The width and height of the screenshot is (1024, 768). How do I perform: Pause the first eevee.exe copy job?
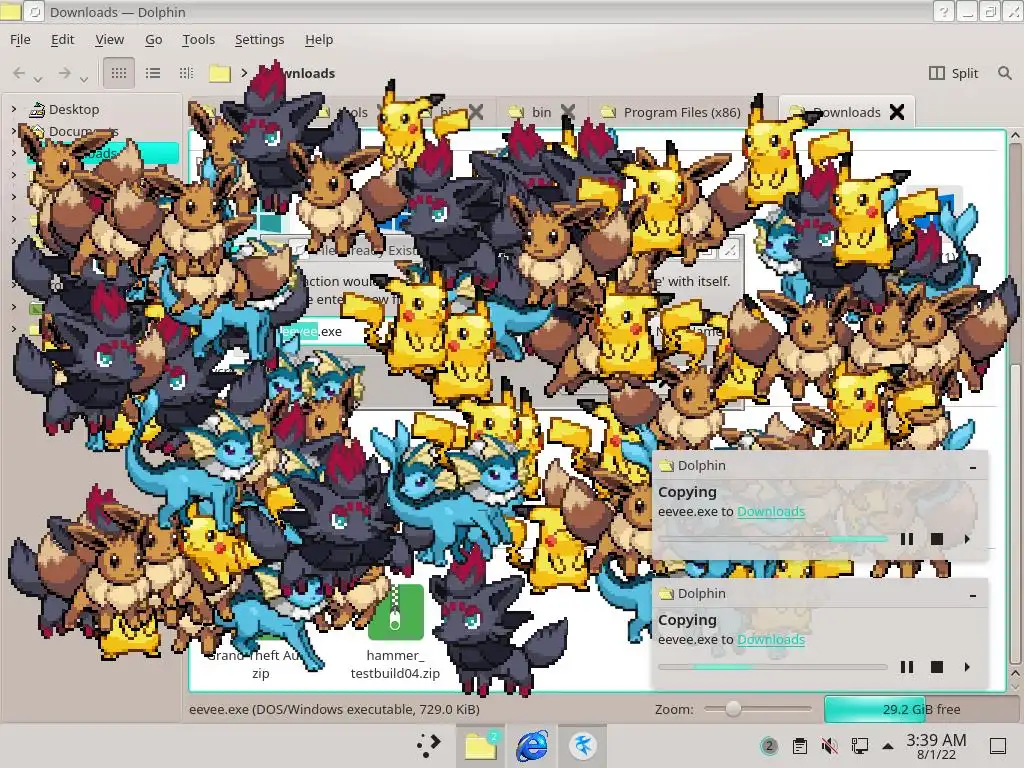tap(906, 539)
